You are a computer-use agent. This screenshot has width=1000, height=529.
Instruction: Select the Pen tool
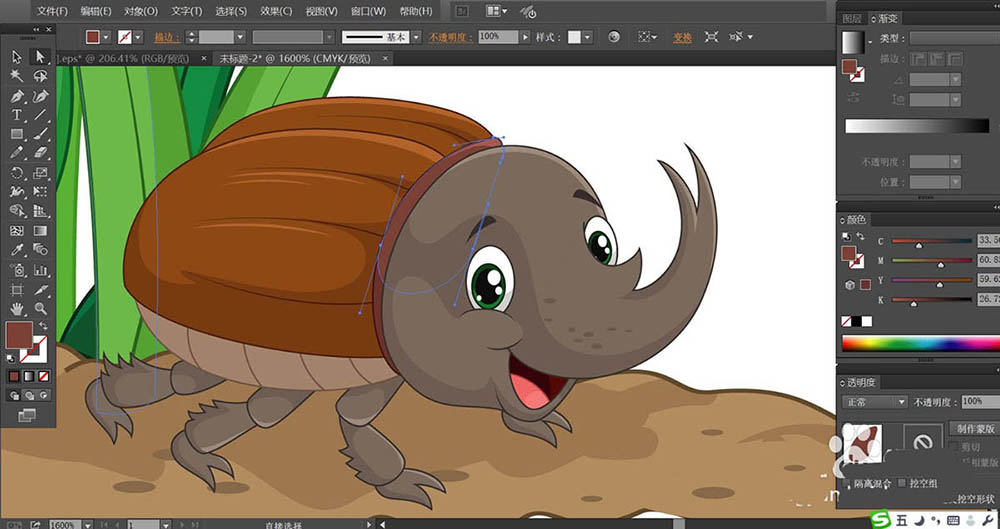click(17, 96)
